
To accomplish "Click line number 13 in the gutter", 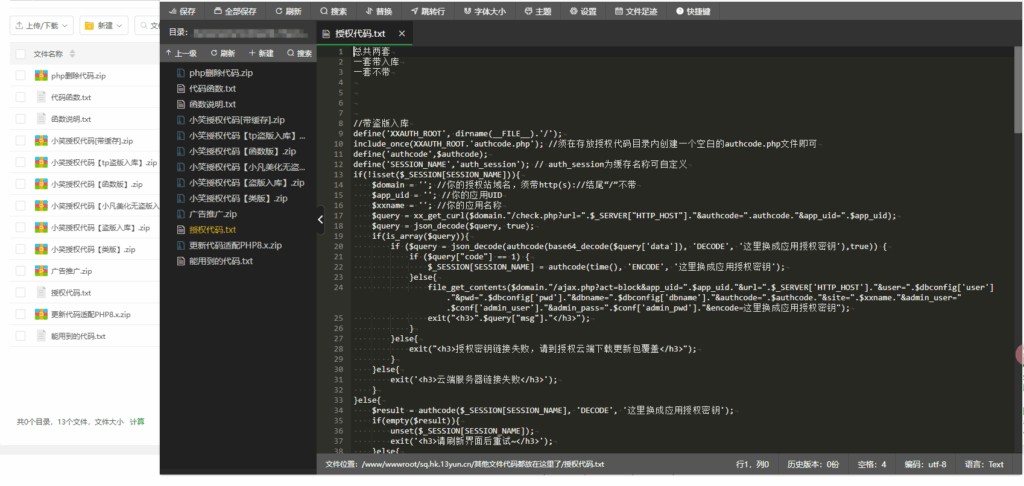I will coord(338,174).
